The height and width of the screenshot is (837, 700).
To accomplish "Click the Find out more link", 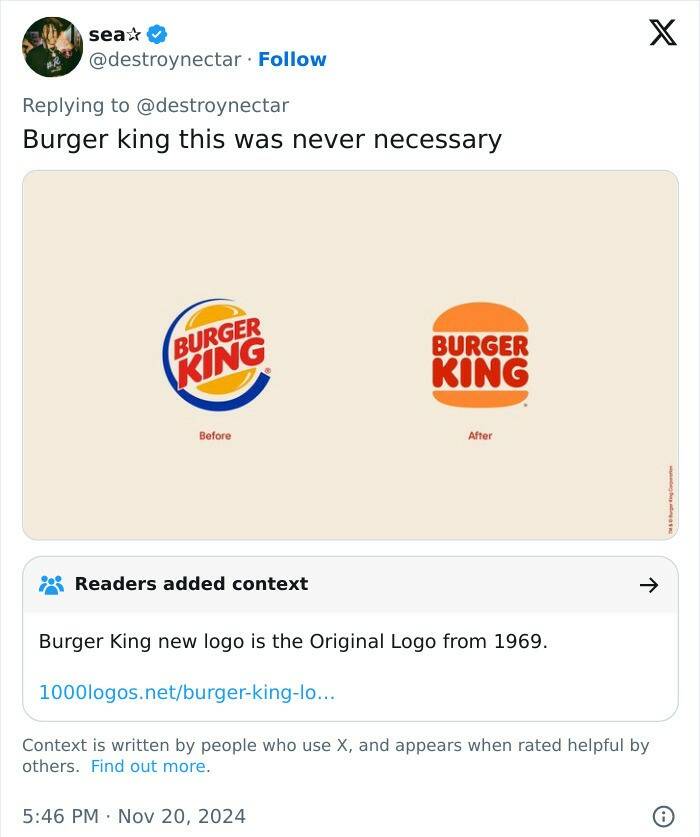I will click(149, 767).
